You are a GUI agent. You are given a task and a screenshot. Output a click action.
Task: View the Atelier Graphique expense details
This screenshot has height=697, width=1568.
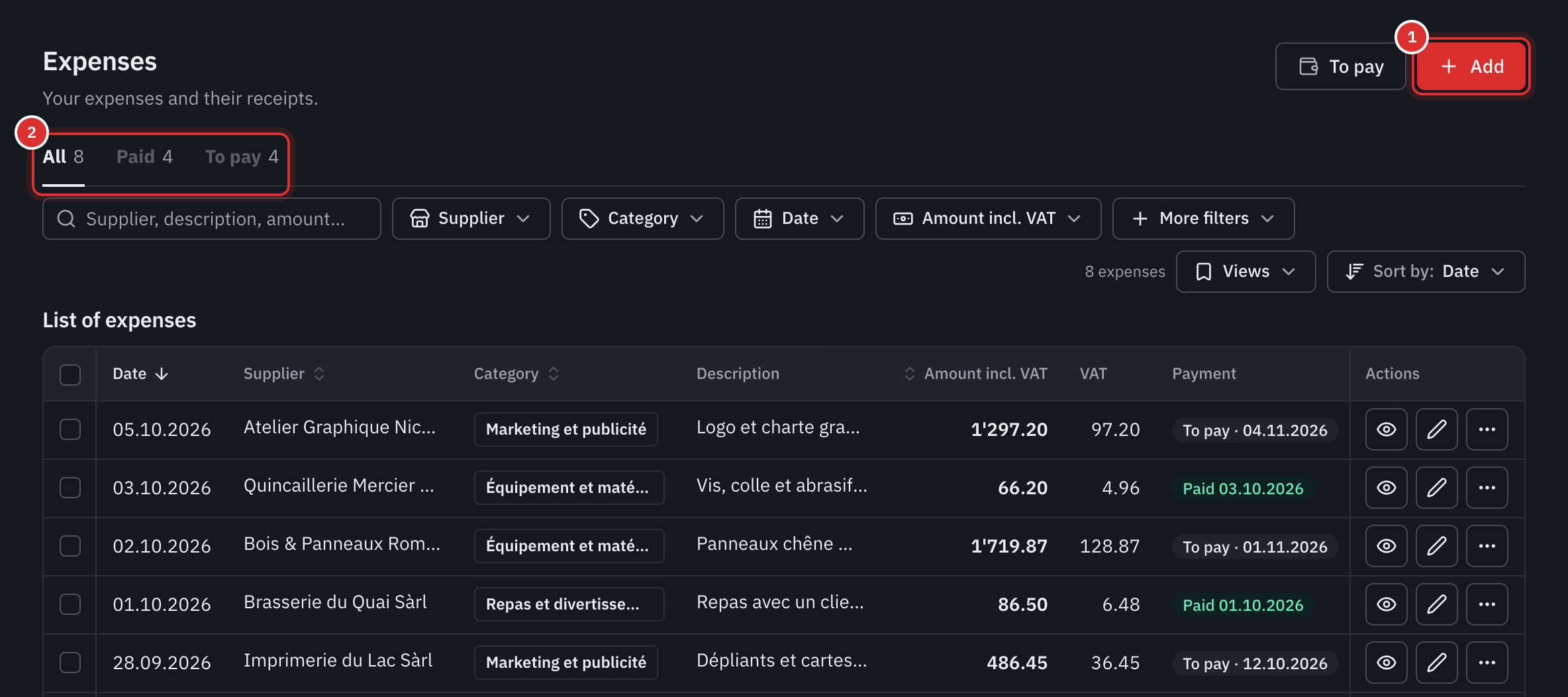[x=1386, y=429]
